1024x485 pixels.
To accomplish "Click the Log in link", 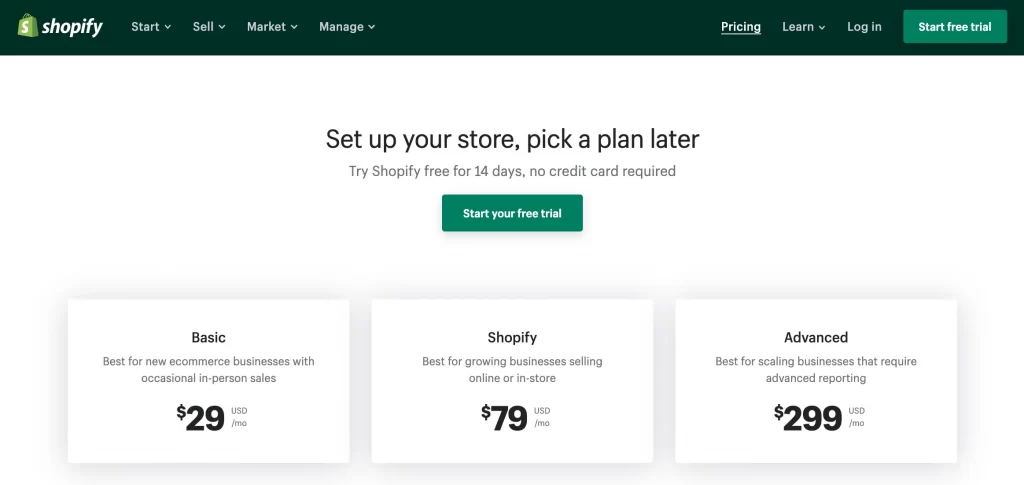I will coord(864,27).
